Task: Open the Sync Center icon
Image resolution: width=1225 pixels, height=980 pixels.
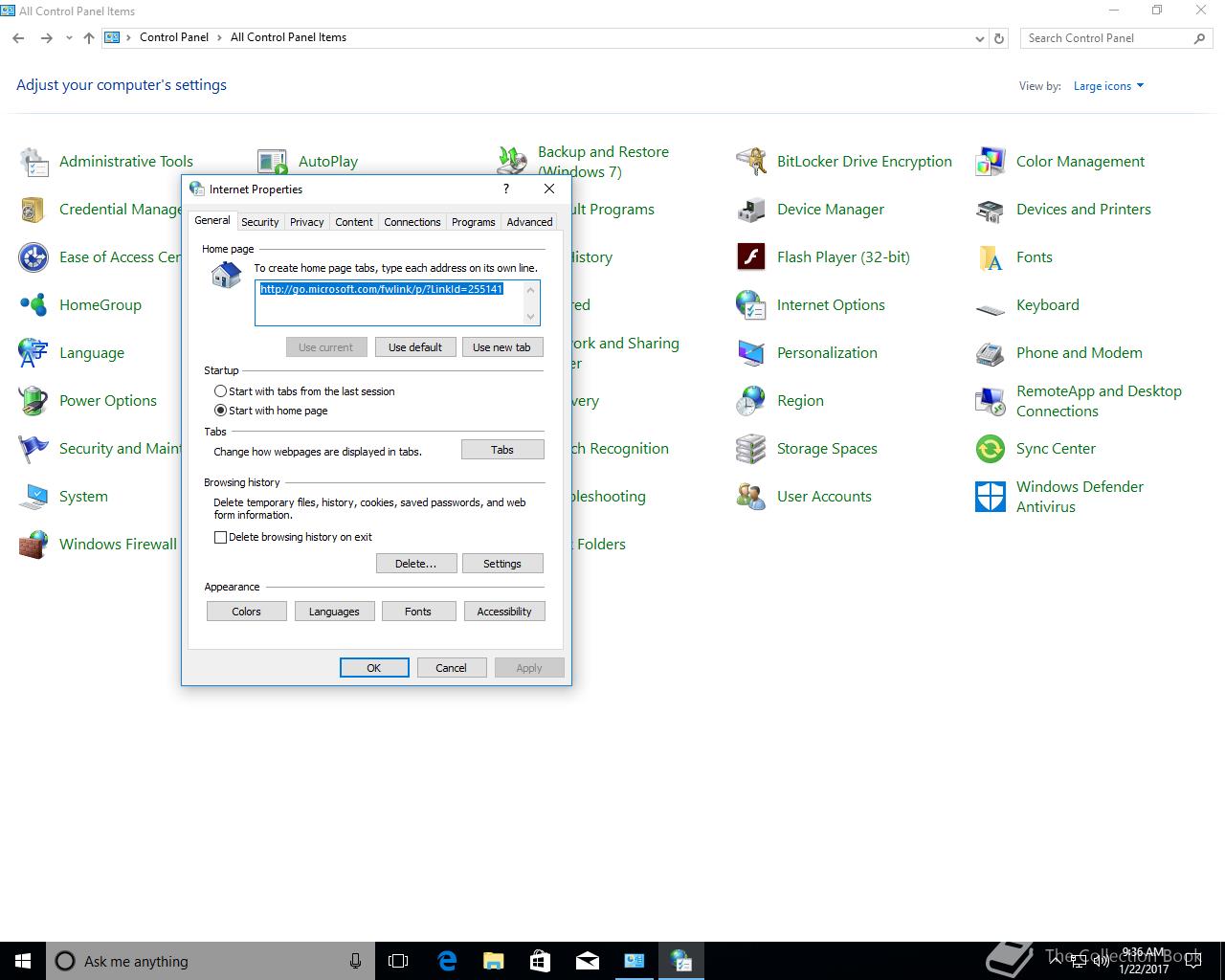Action: 991,449
